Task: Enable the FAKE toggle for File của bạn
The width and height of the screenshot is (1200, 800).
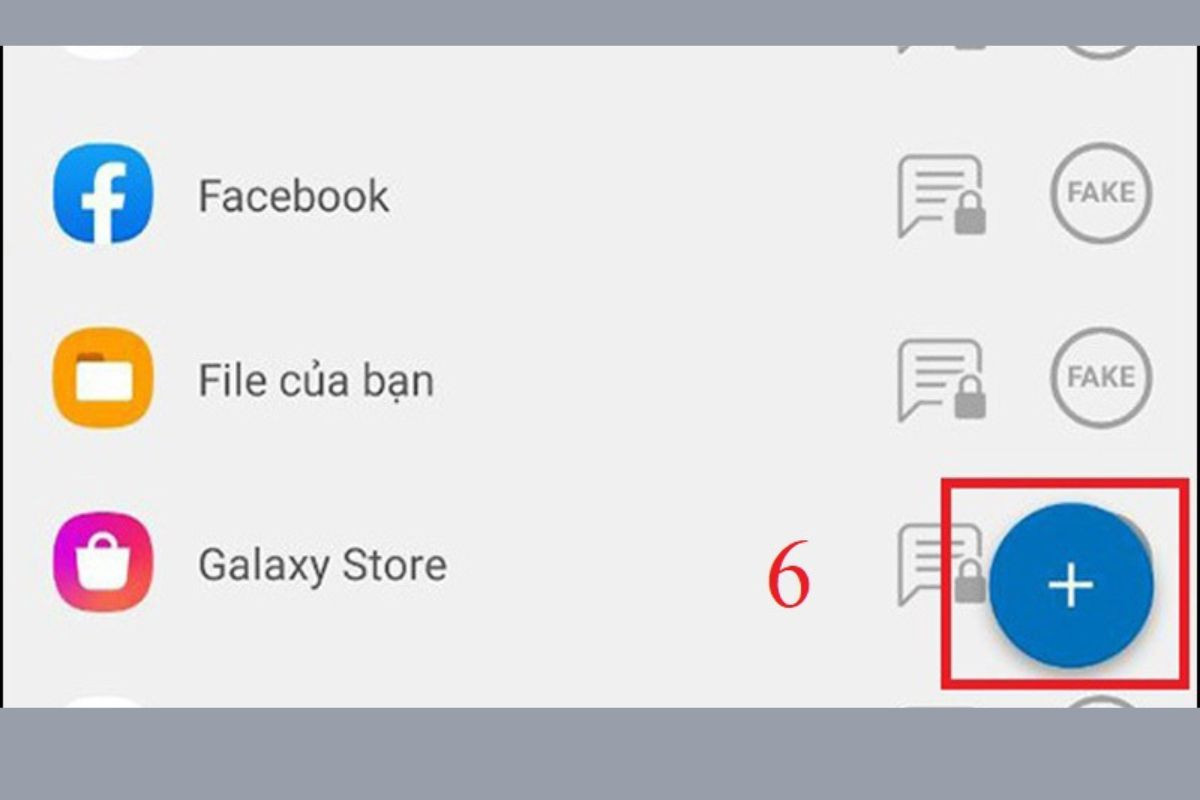Action: 1101,377
